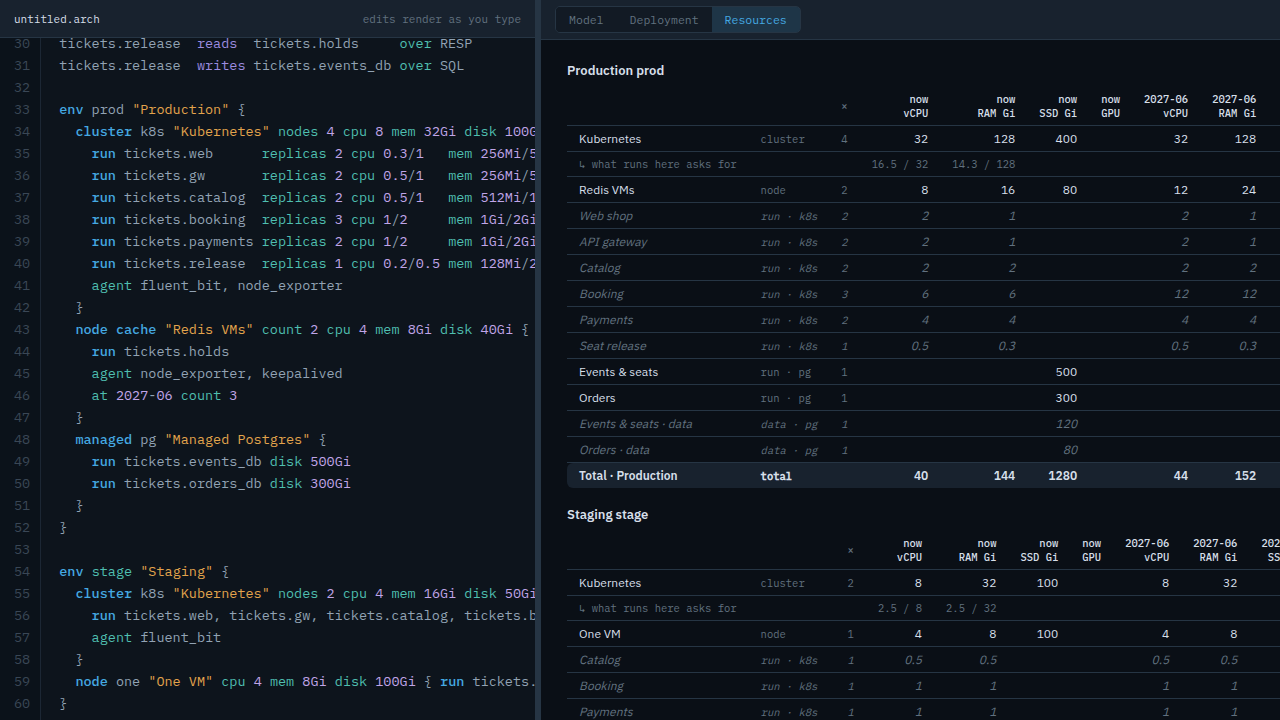Click the 'now GPU' header in Production table
This screenshot has width=1280, height=720.
[1110, 106]
